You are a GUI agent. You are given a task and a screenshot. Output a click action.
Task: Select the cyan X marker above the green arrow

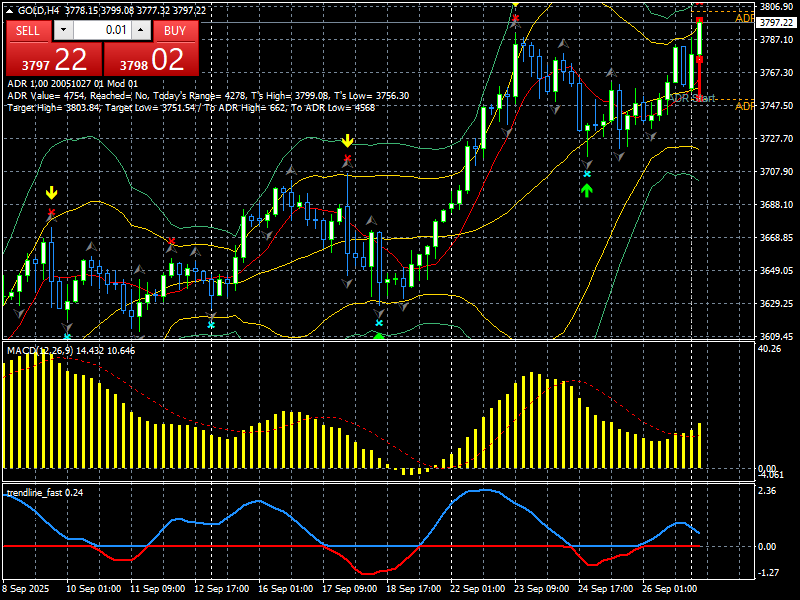587,174
